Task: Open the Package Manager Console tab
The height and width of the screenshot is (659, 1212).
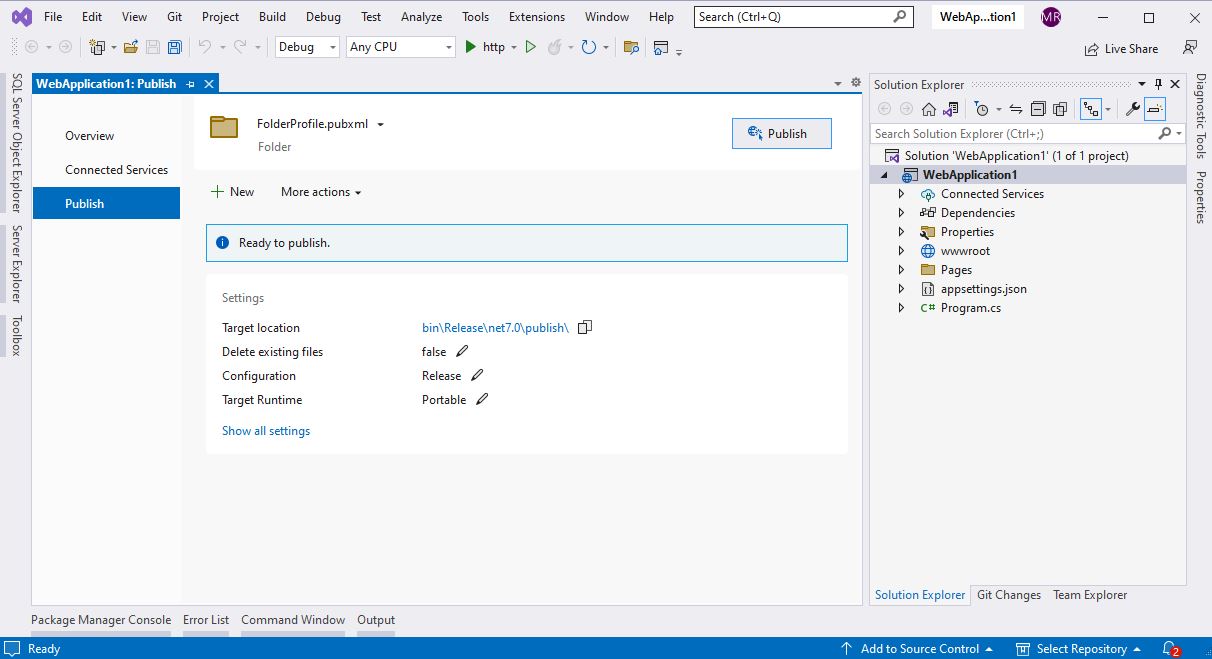Action: tap(101, 620)
